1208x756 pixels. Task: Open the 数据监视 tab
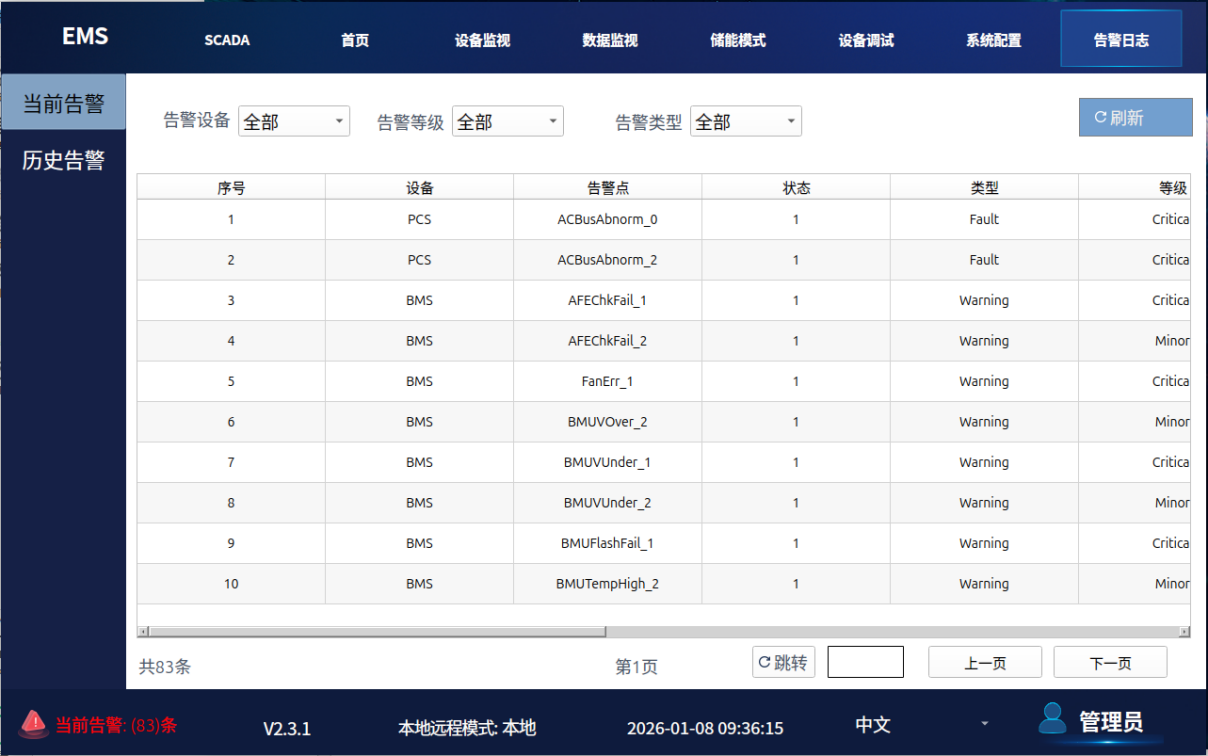pyautogui.click(x=610, y=40)
